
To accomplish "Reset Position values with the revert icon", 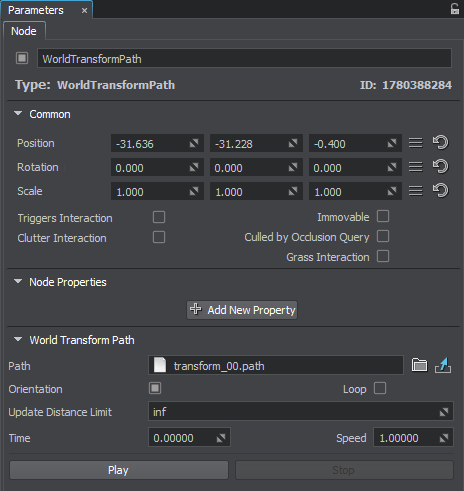I will point(441,143).
